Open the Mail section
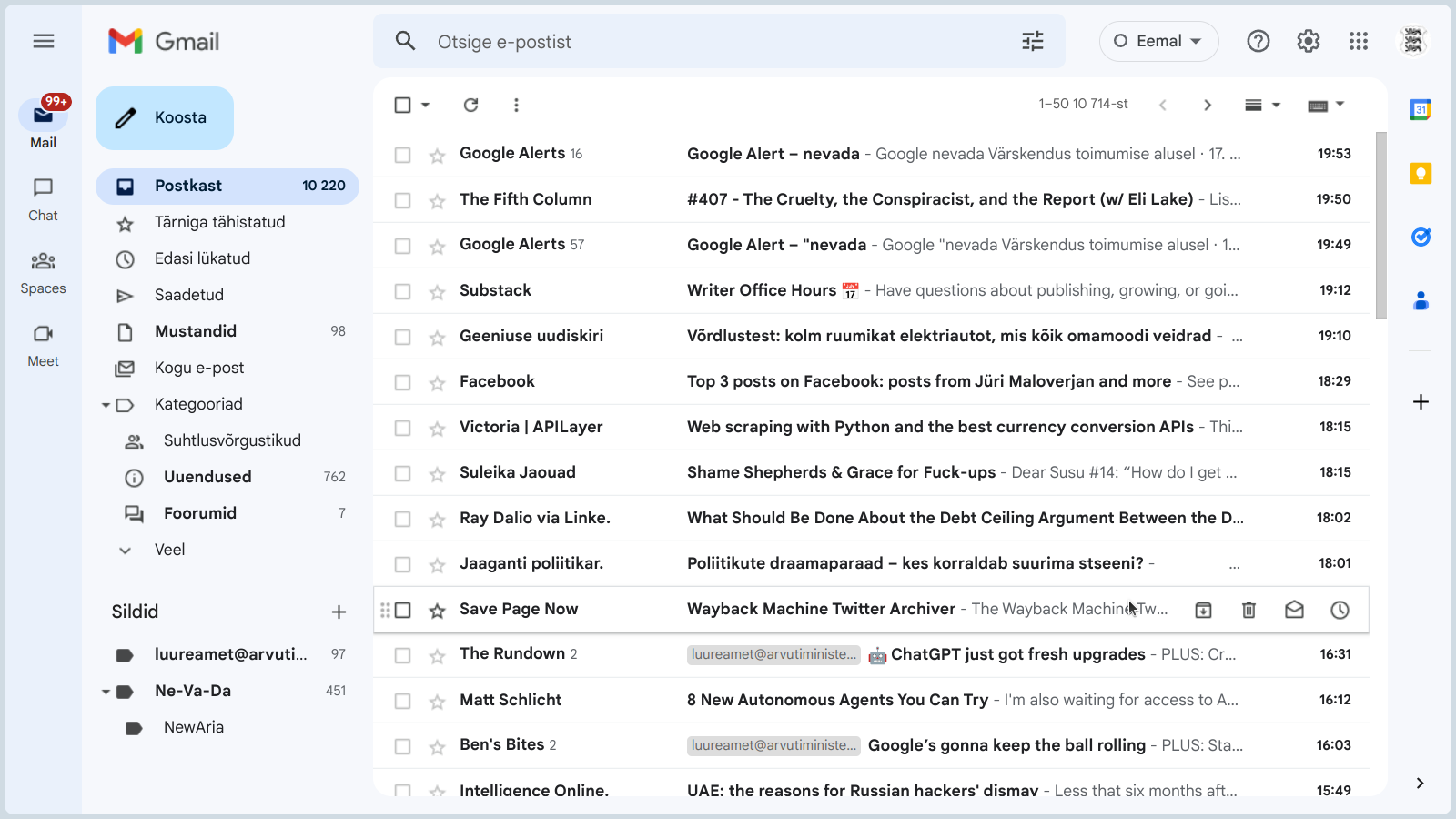Image resolution: width=1456 pixels, height=819 pixels. click(x=43, y=123)
